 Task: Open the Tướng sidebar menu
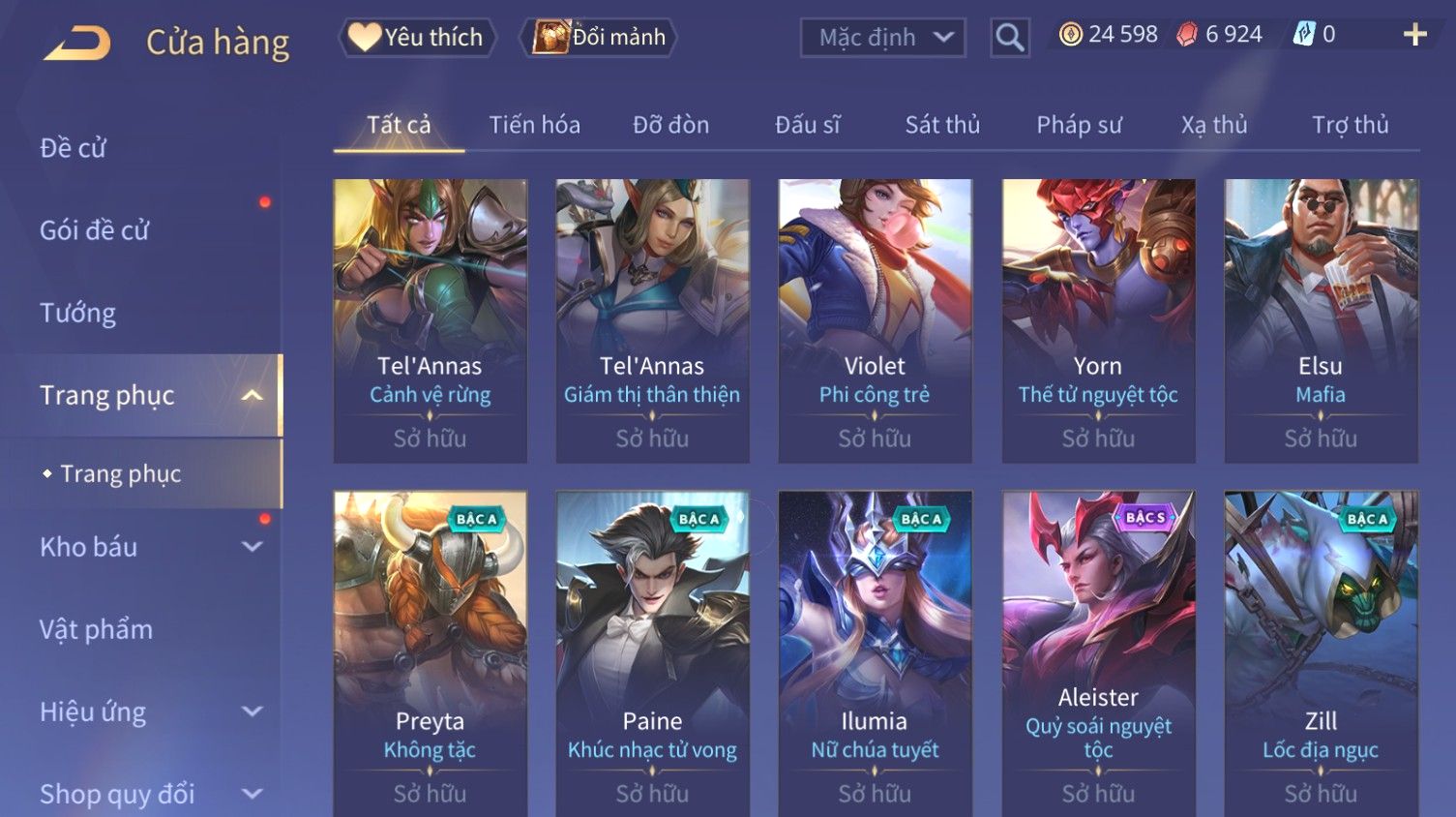[x=77, y=313]
